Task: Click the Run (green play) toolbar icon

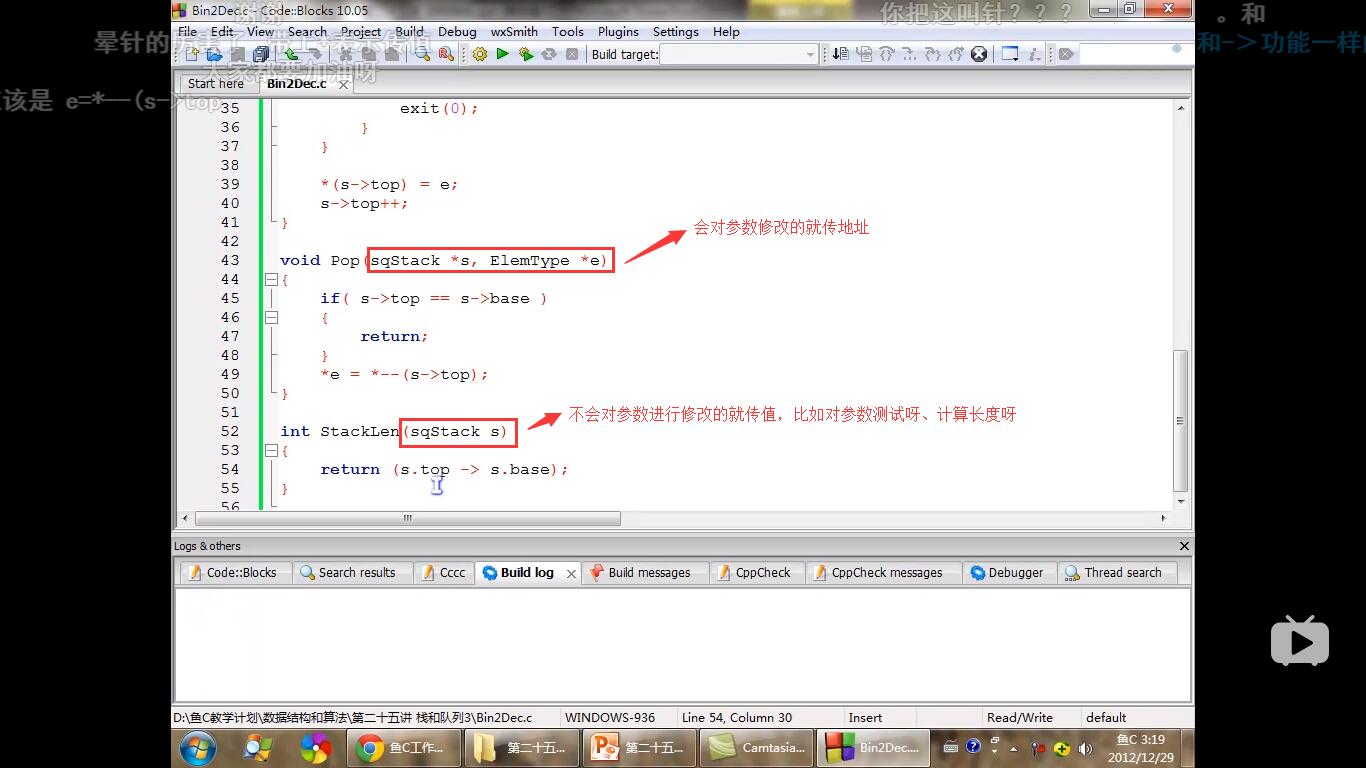Action: click(503, 54)
